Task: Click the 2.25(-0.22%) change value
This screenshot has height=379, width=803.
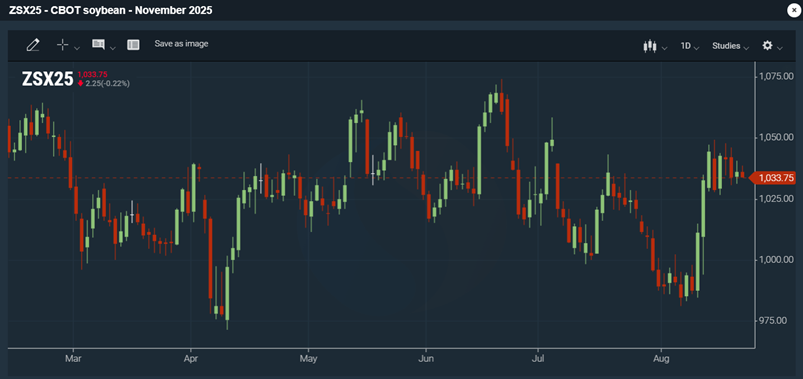Action: tap(107, 83)
